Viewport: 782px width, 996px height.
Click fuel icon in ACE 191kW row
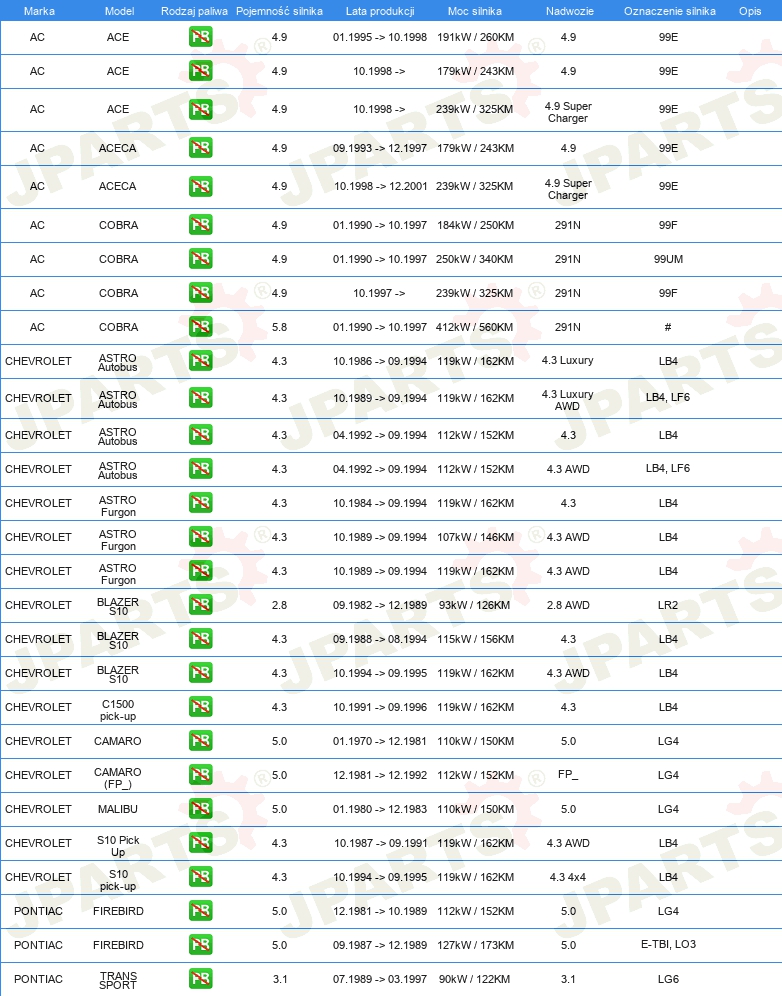tap(200, 37)
